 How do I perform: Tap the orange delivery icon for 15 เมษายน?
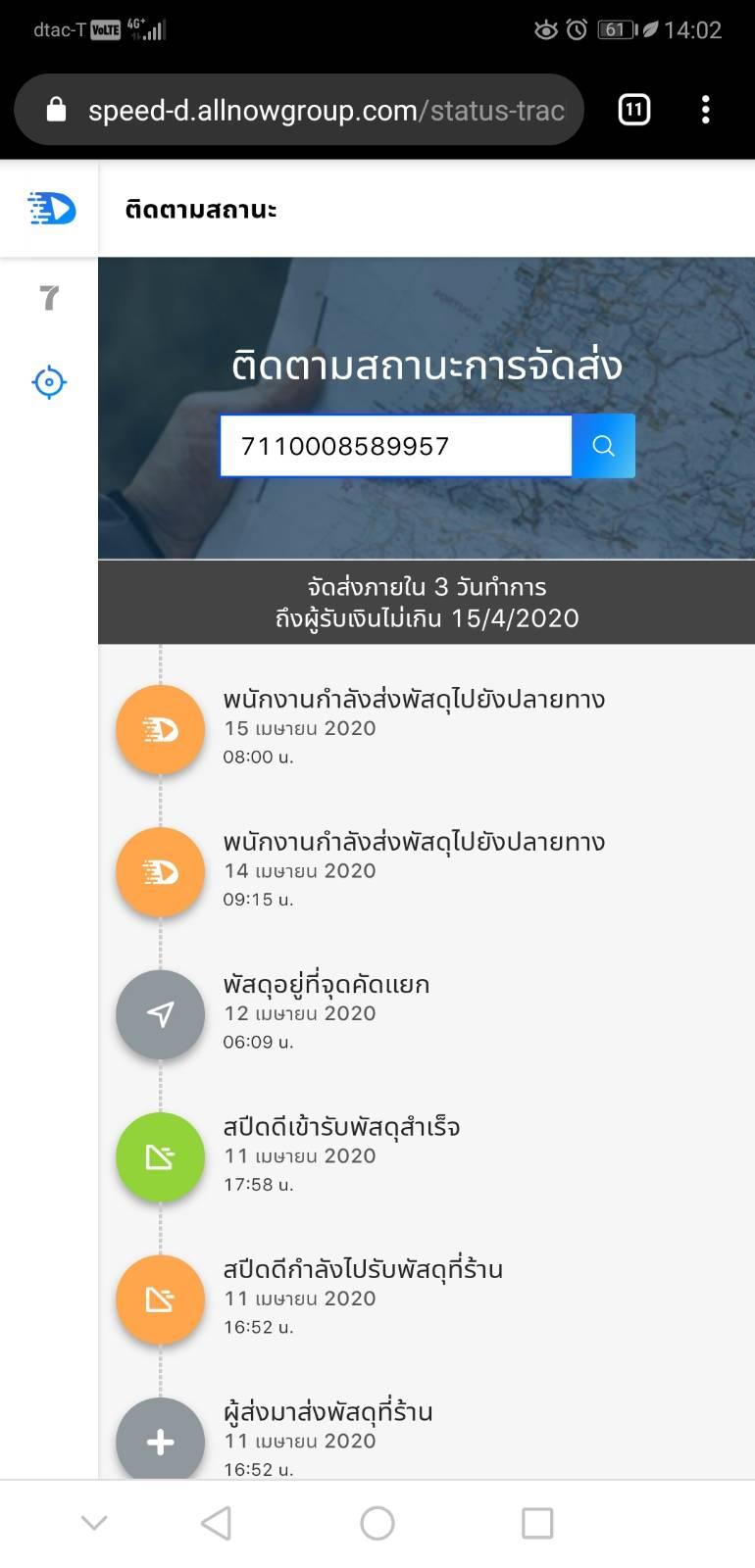[160, 730]
